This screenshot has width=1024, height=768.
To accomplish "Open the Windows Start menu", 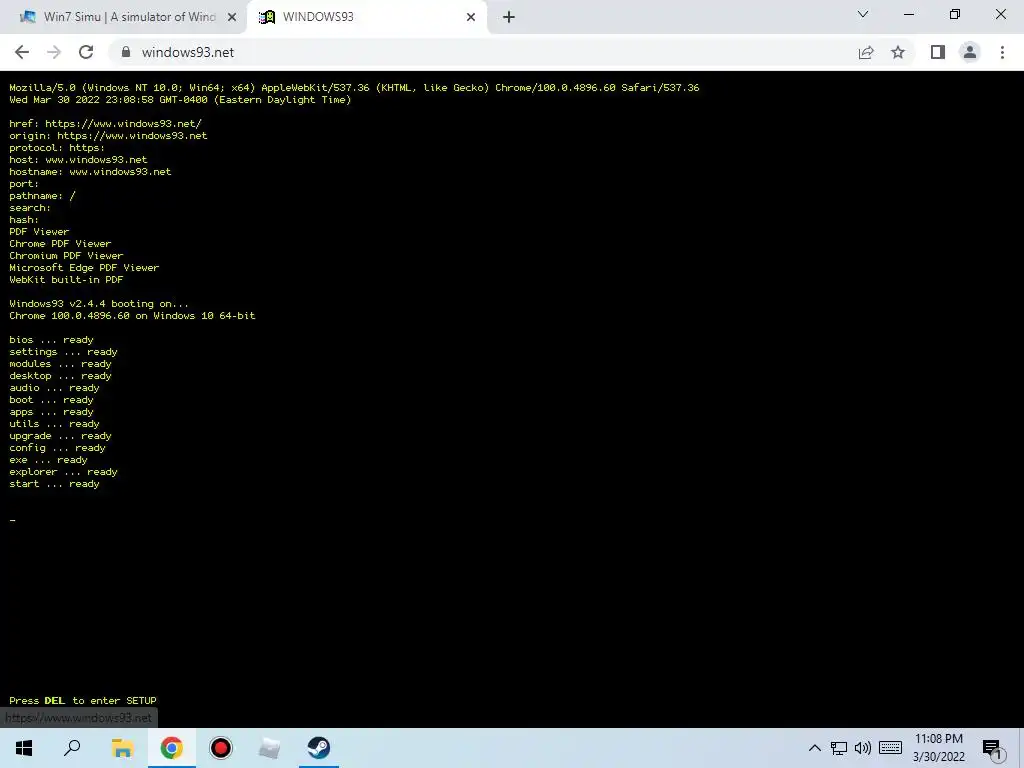I will [x=24, y=748].
